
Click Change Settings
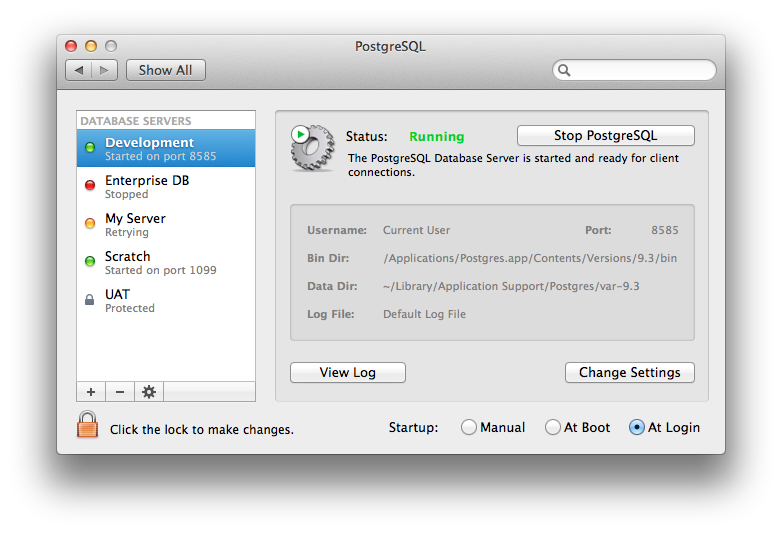[629, 372]
